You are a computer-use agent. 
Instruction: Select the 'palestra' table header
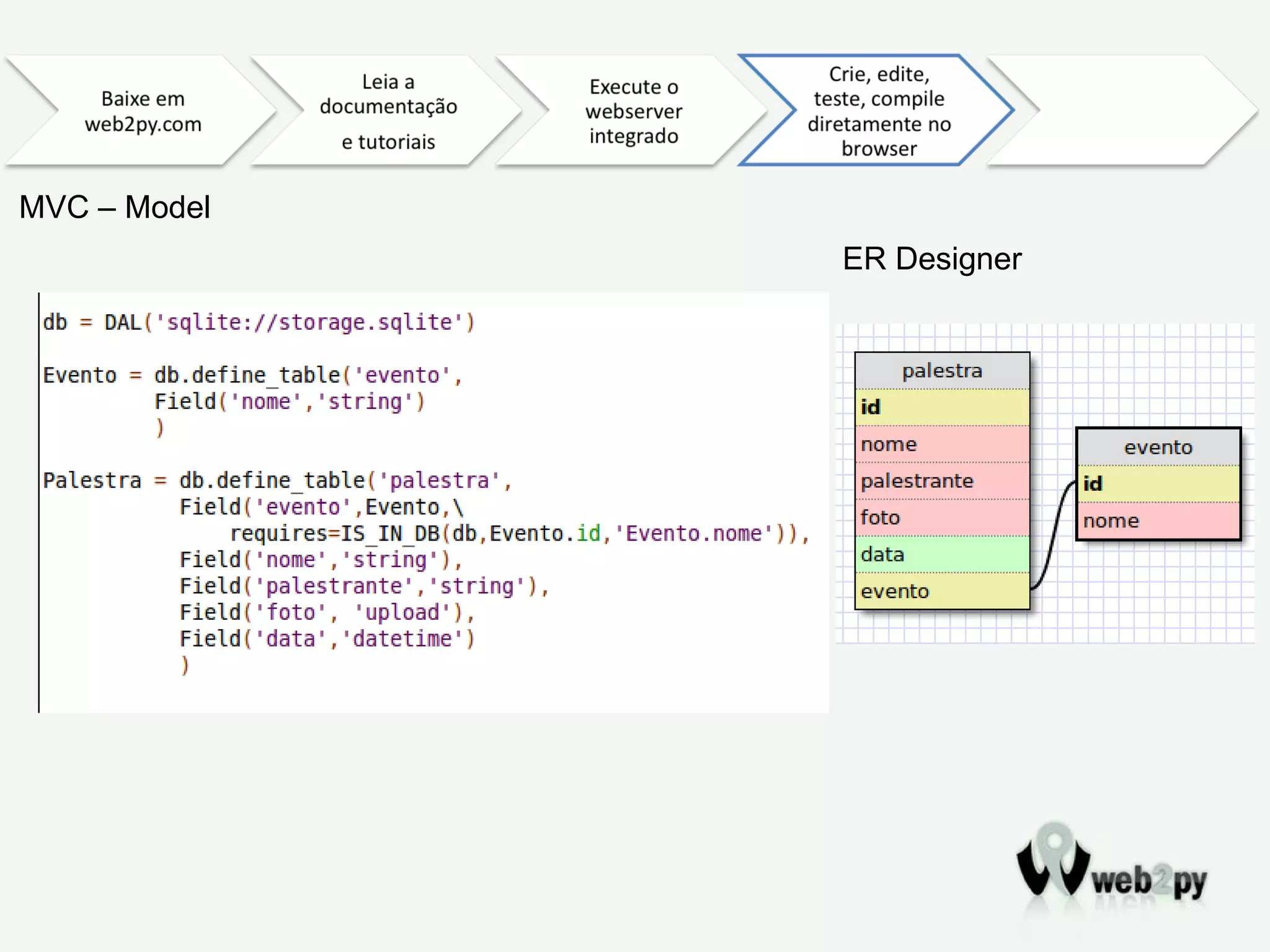(x=942, y=371)
